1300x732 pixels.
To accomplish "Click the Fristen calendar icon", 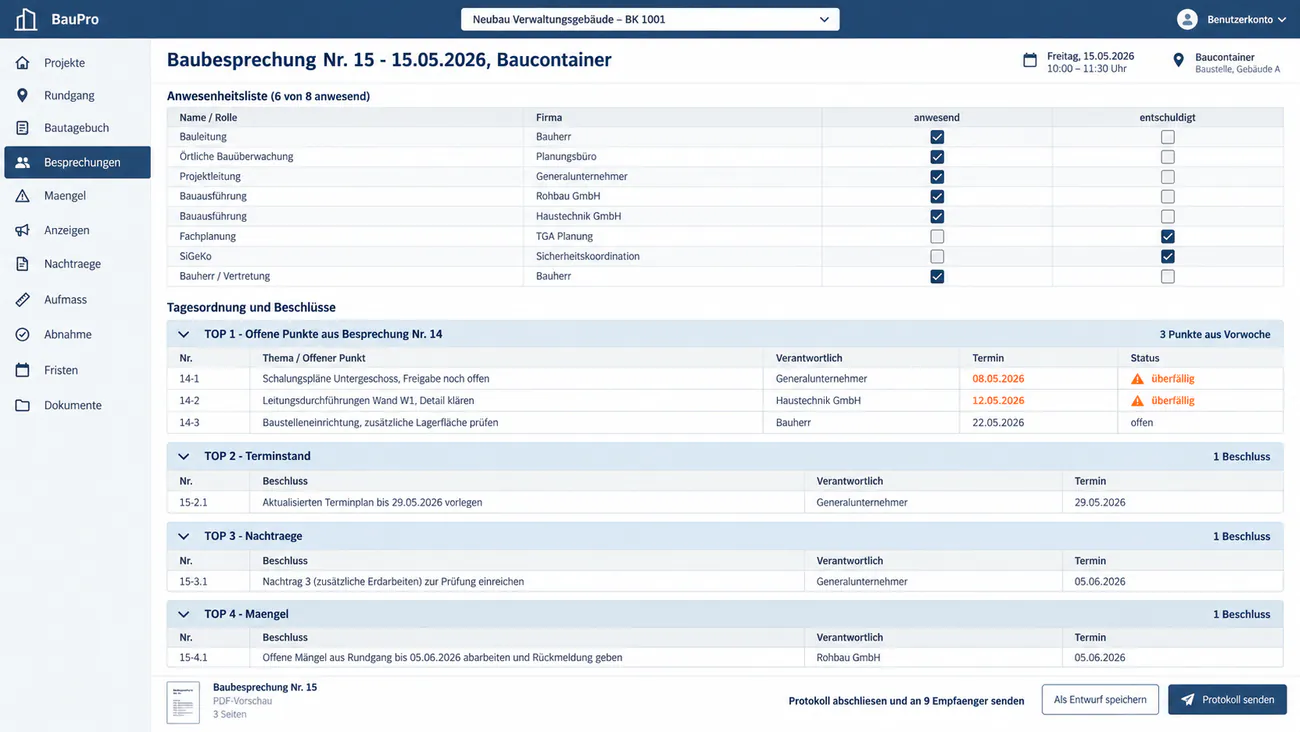I will tap(23, 370).
